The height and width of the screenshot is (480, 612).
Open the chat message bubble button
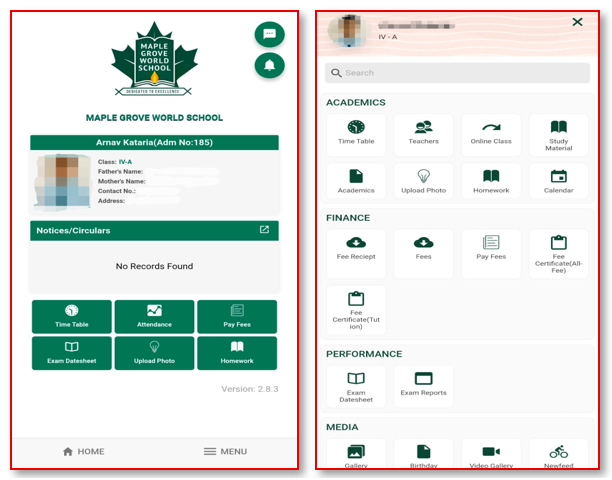(x=269, y=34)
